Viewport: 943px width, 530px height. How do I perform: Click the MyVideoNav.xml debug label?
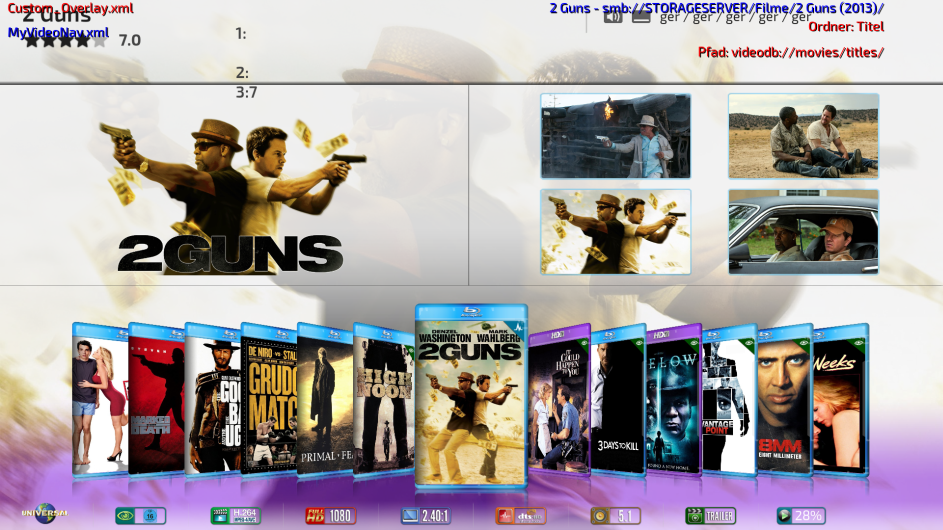coord(58,32)
